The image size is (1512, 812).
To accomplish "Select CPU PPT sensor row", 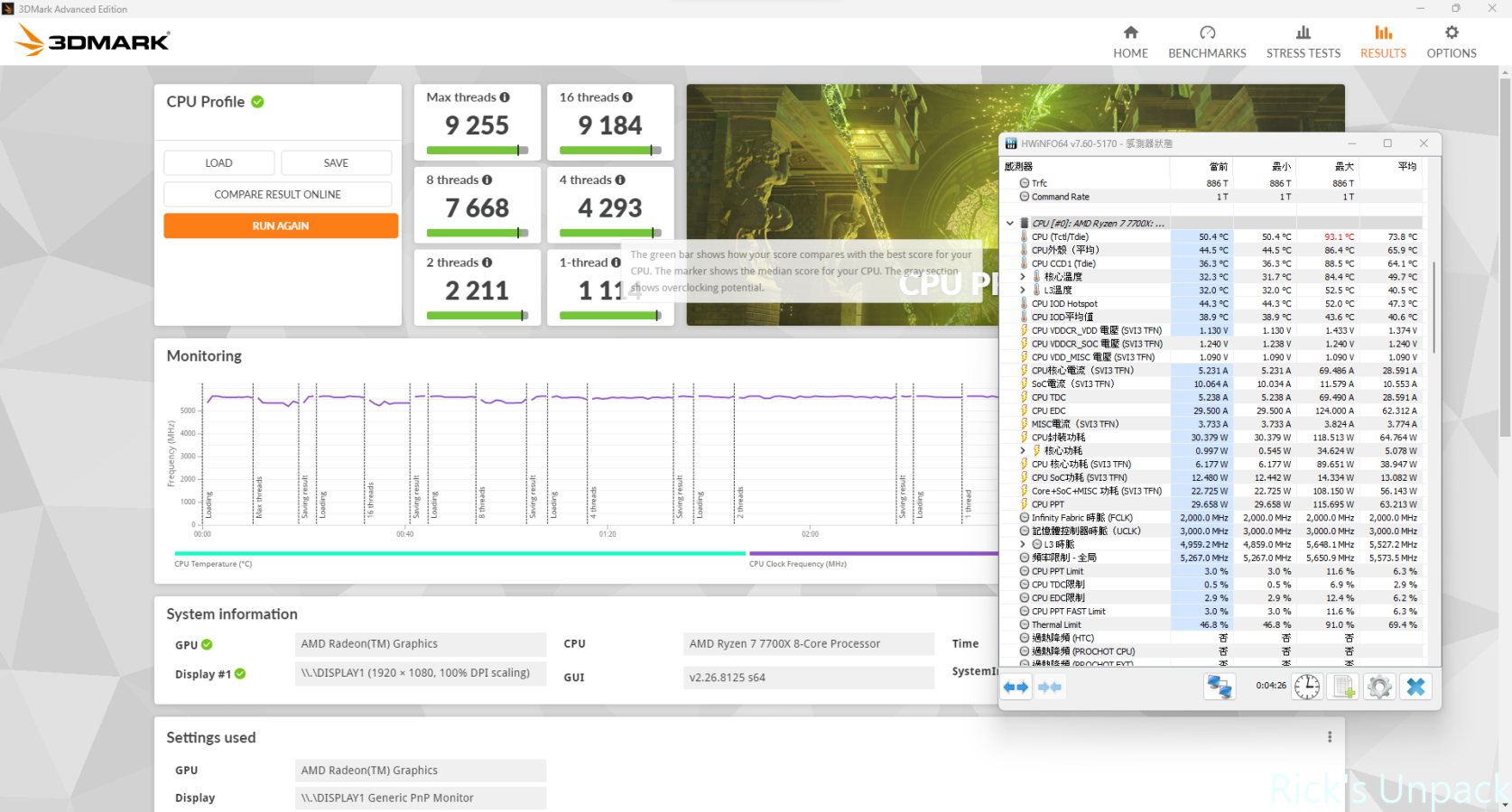I will click(1211, 504).
